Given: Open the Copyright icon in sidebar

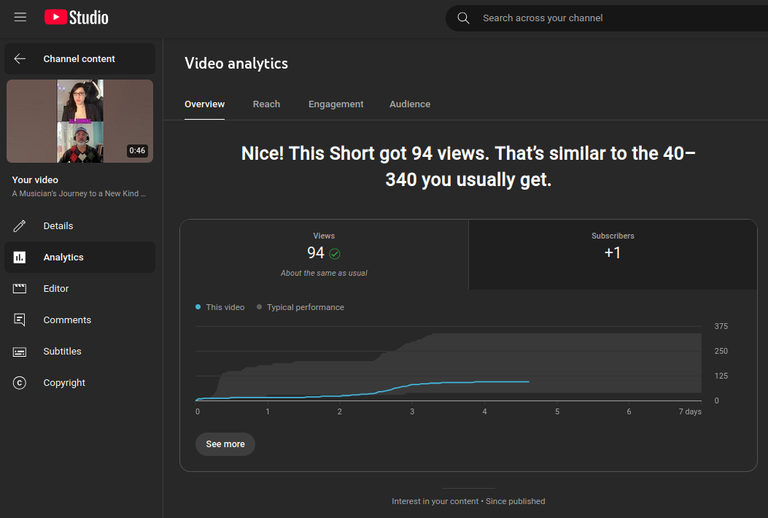Looking at the screenshot, I should click(20, 383).
